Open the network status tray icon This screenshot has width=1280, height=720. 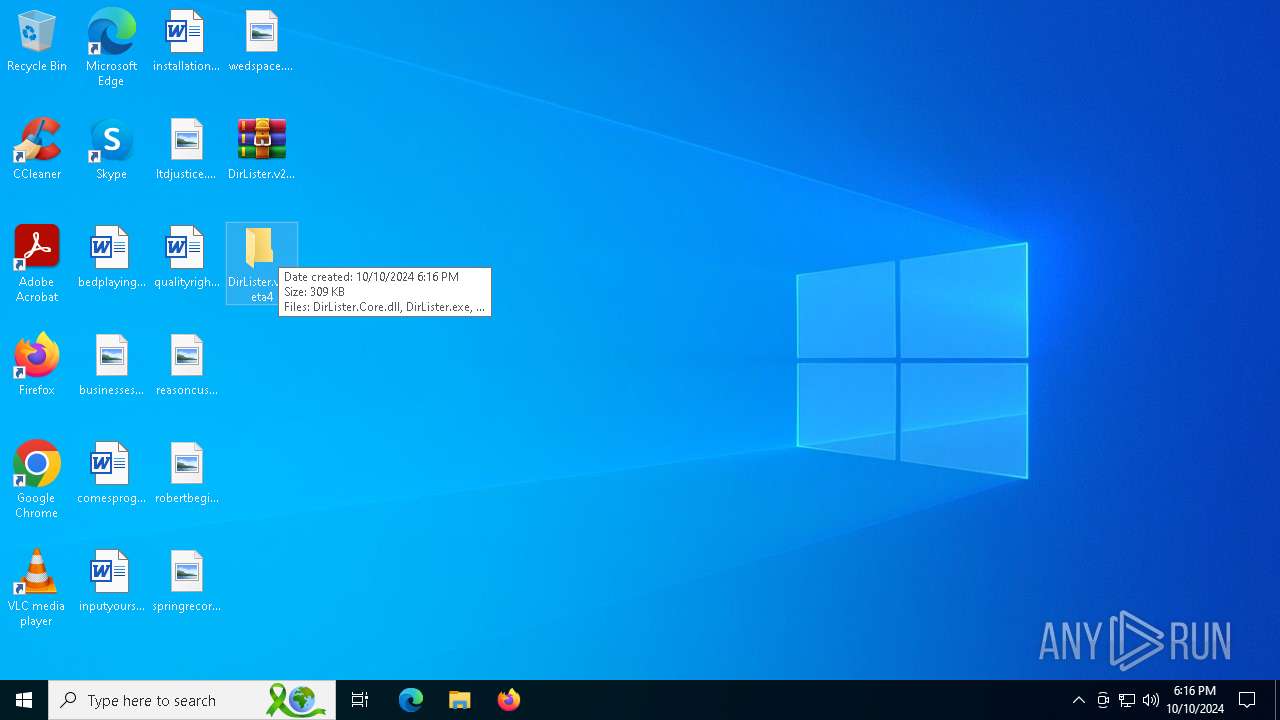(1127, 700)
